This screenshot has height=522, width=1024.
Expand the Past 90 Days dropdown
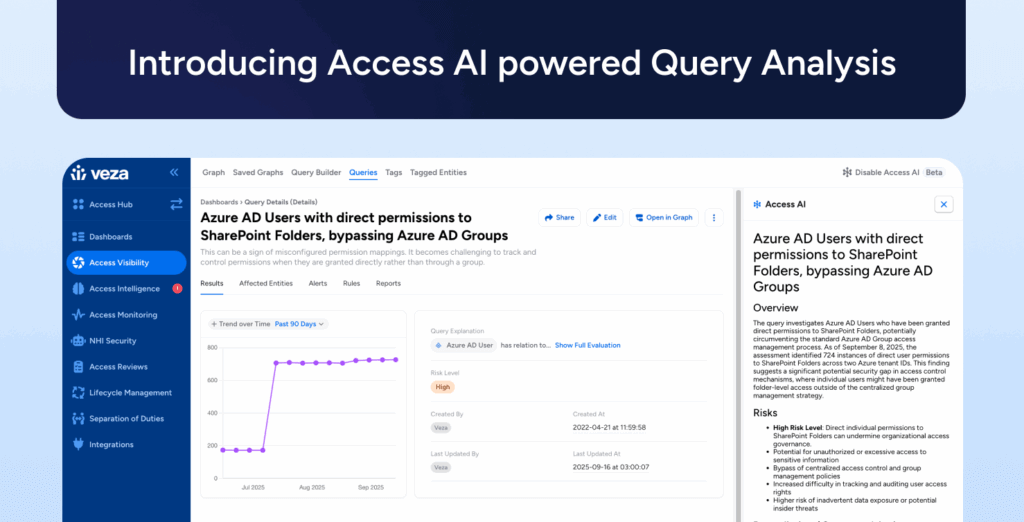point(300,324)
